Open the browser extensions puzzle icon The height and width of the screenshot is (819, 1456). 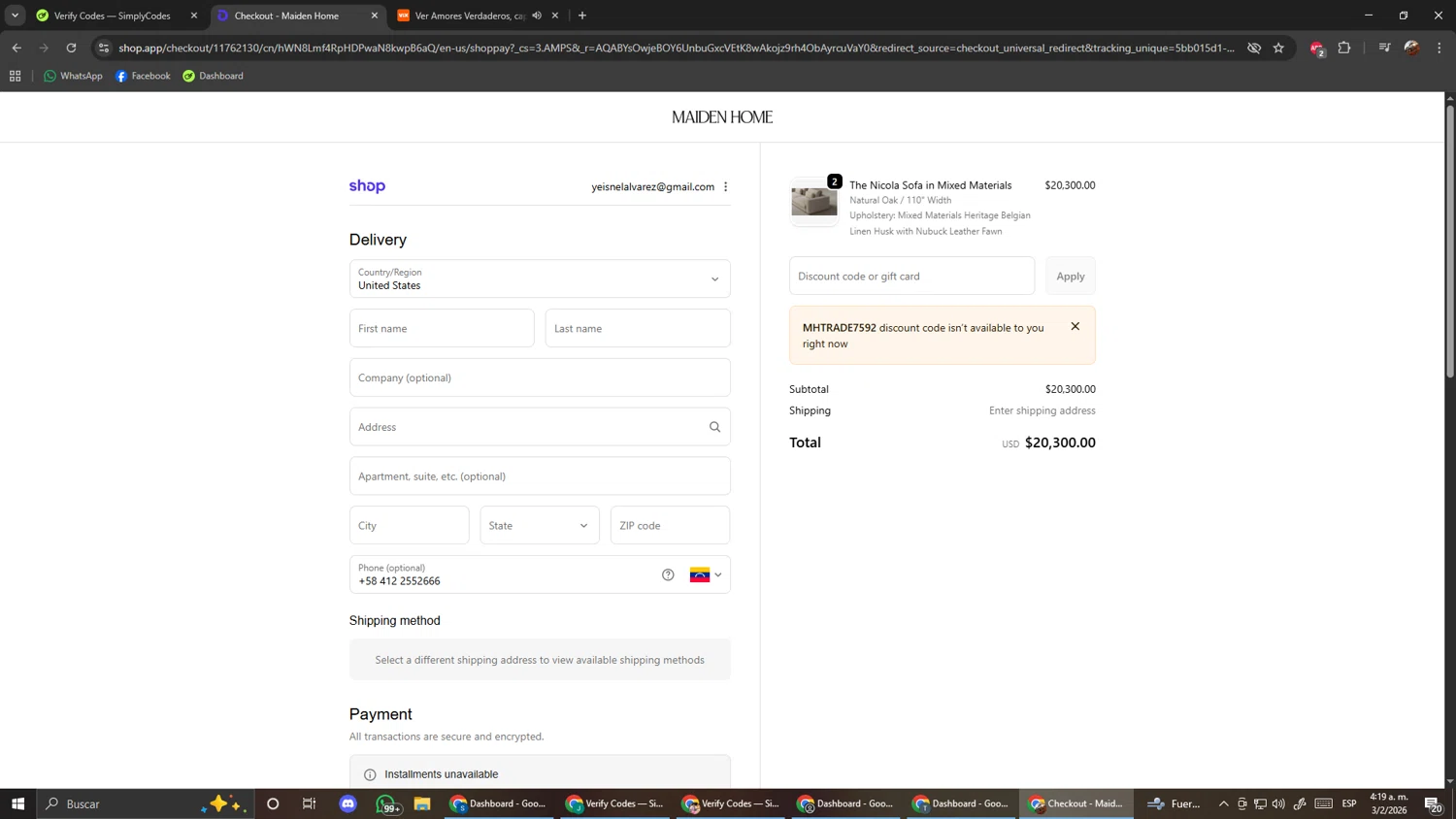pos(1344,48)
